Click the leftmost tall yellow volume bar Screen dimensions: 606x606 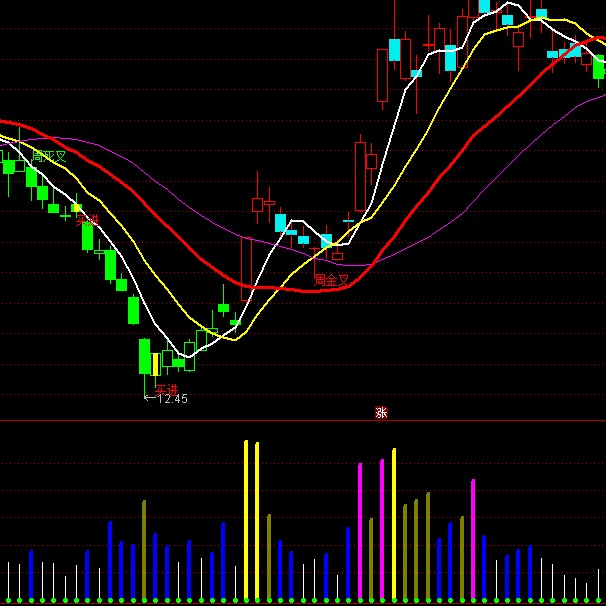coord(246,518)
